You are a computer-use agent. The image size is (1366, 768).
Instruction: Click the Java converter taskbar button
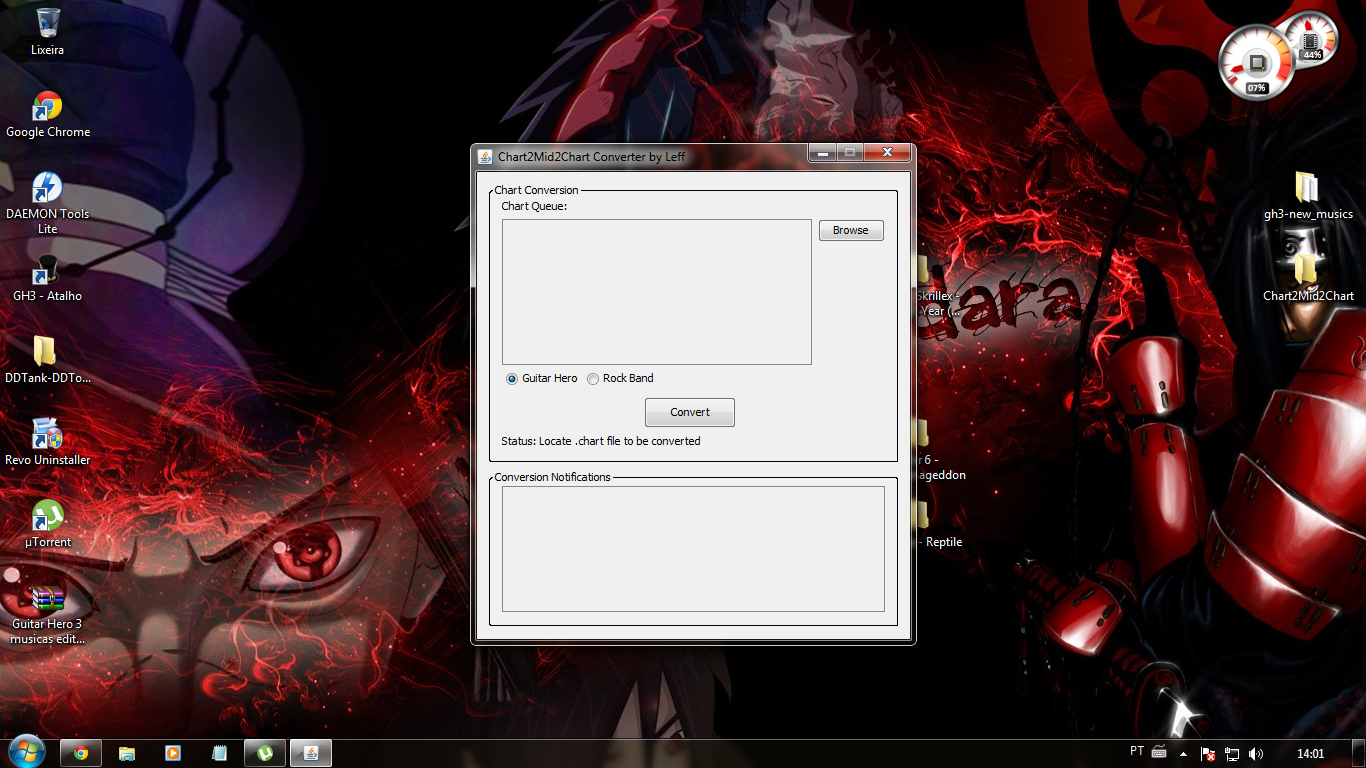pyautogui.click(x=311, y=753)
